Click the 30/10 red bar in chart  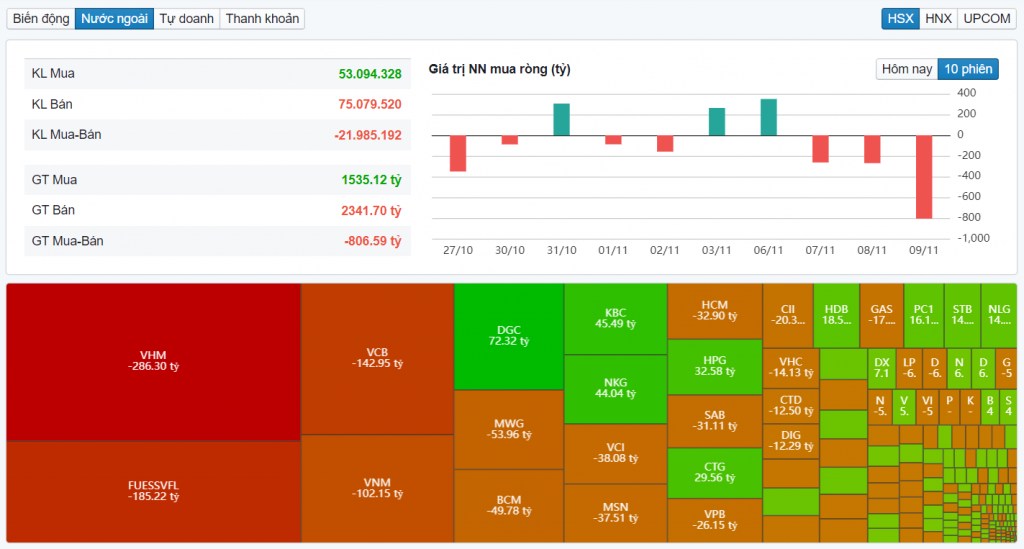[x=509, y=140]
